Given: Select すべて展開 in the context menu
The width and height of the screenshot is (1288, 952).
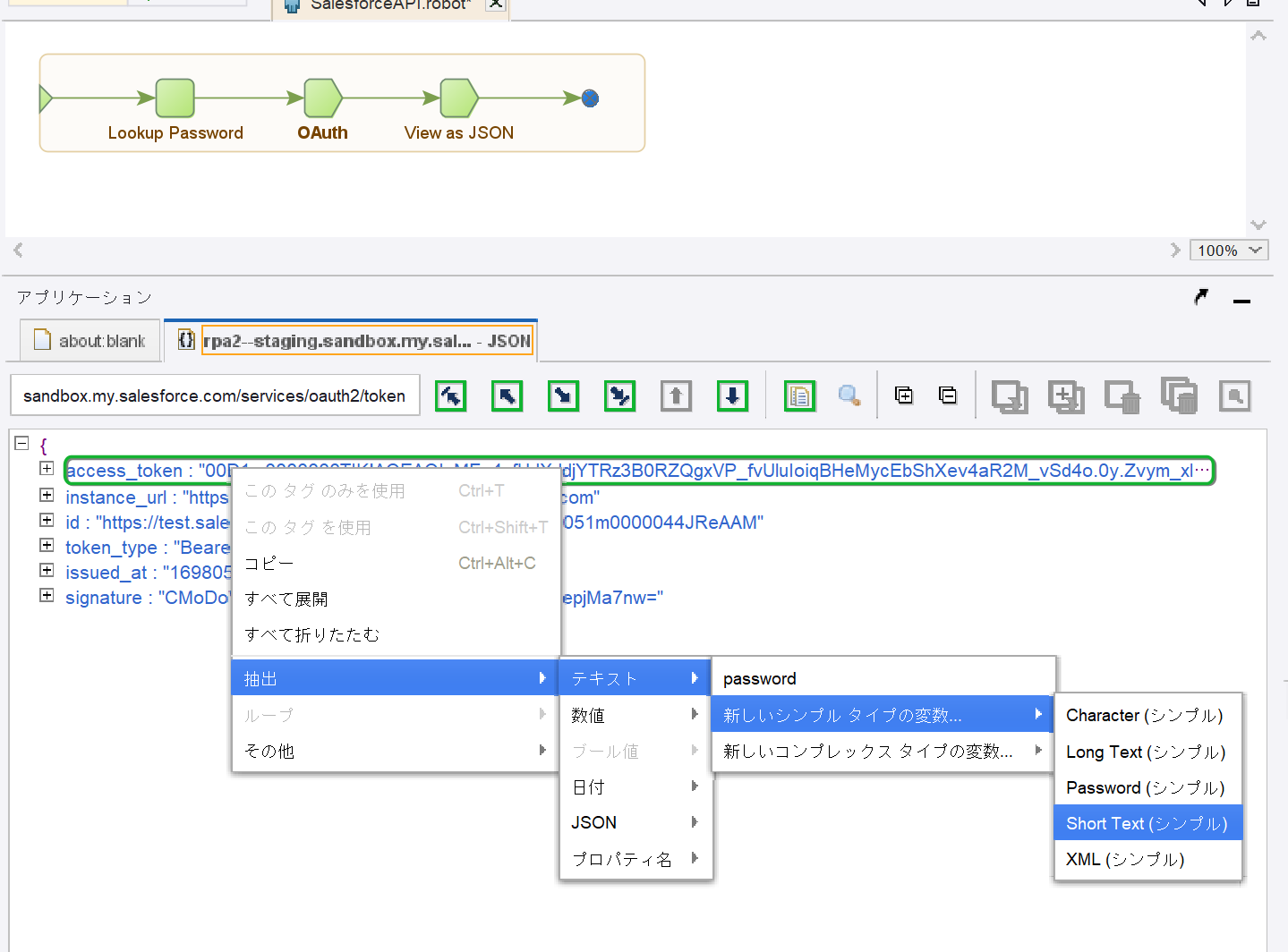Looking at the screenshot, I should [396, 599].
